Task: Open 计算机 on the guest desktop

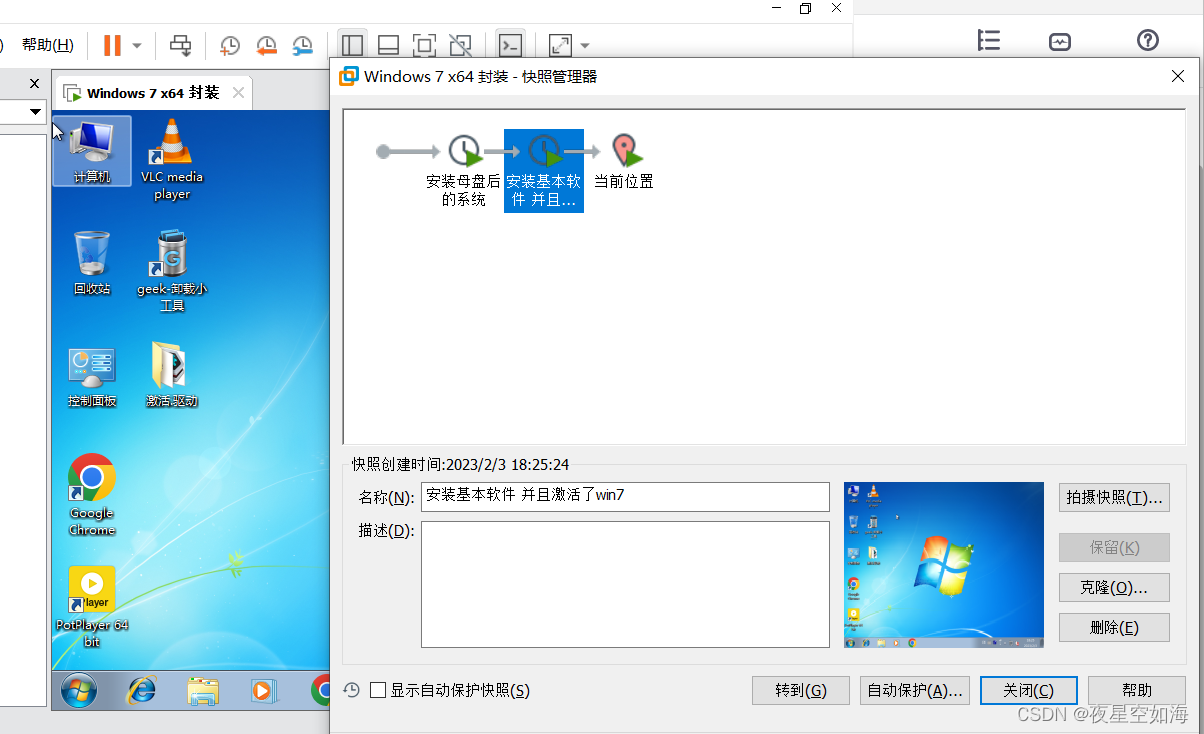Action: (91, 148)
